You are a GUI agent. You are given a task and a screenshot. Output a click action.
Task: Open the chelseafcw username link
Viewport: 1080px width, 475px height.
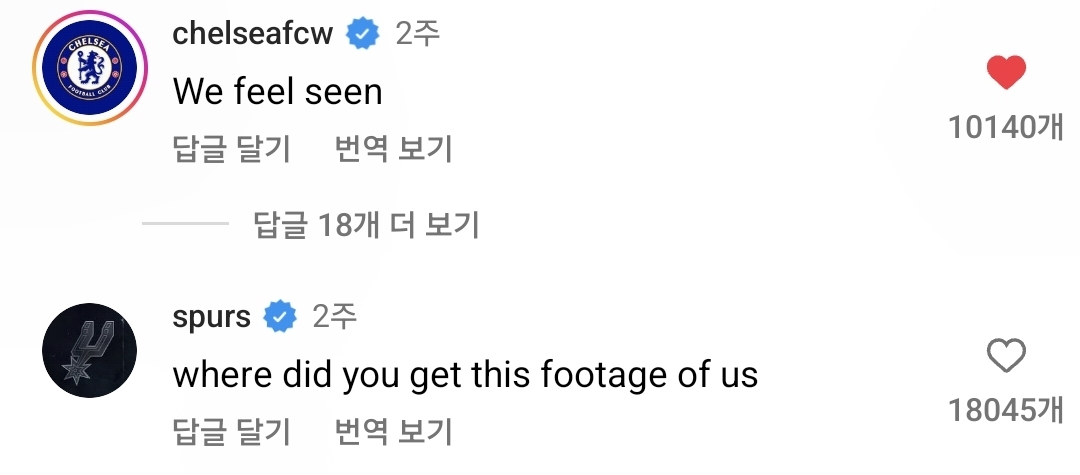[253, 34]
